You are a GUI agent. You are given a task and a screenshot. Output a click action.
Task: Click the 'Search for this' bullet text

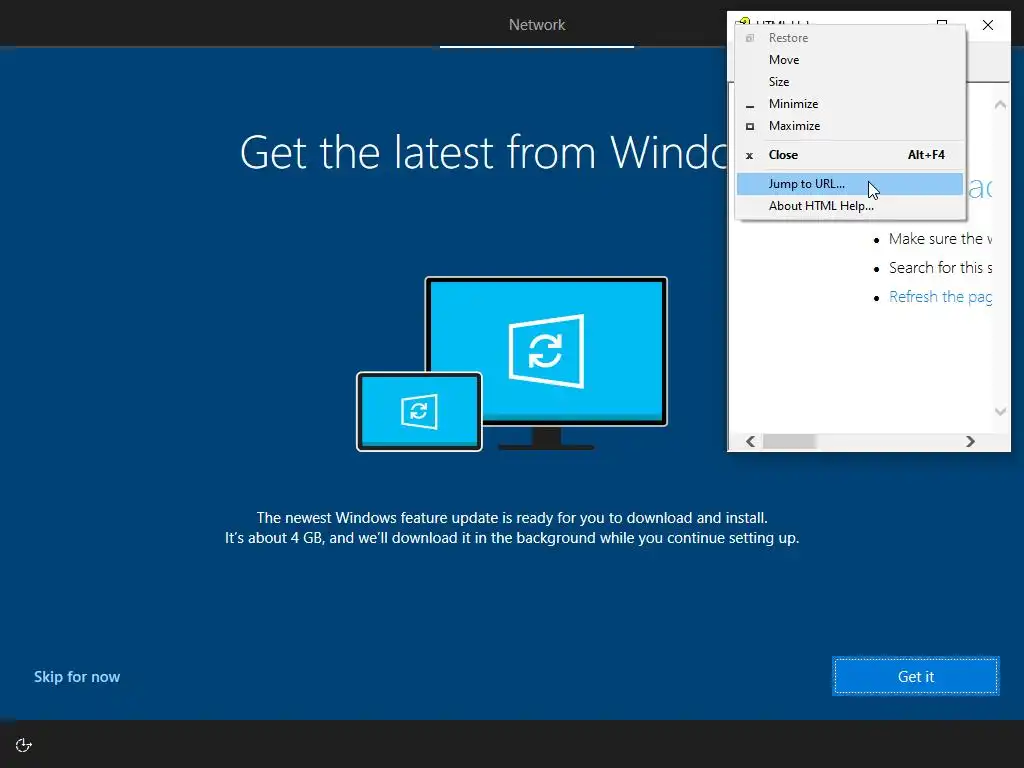pyautogui.click(x=940, y=268)
